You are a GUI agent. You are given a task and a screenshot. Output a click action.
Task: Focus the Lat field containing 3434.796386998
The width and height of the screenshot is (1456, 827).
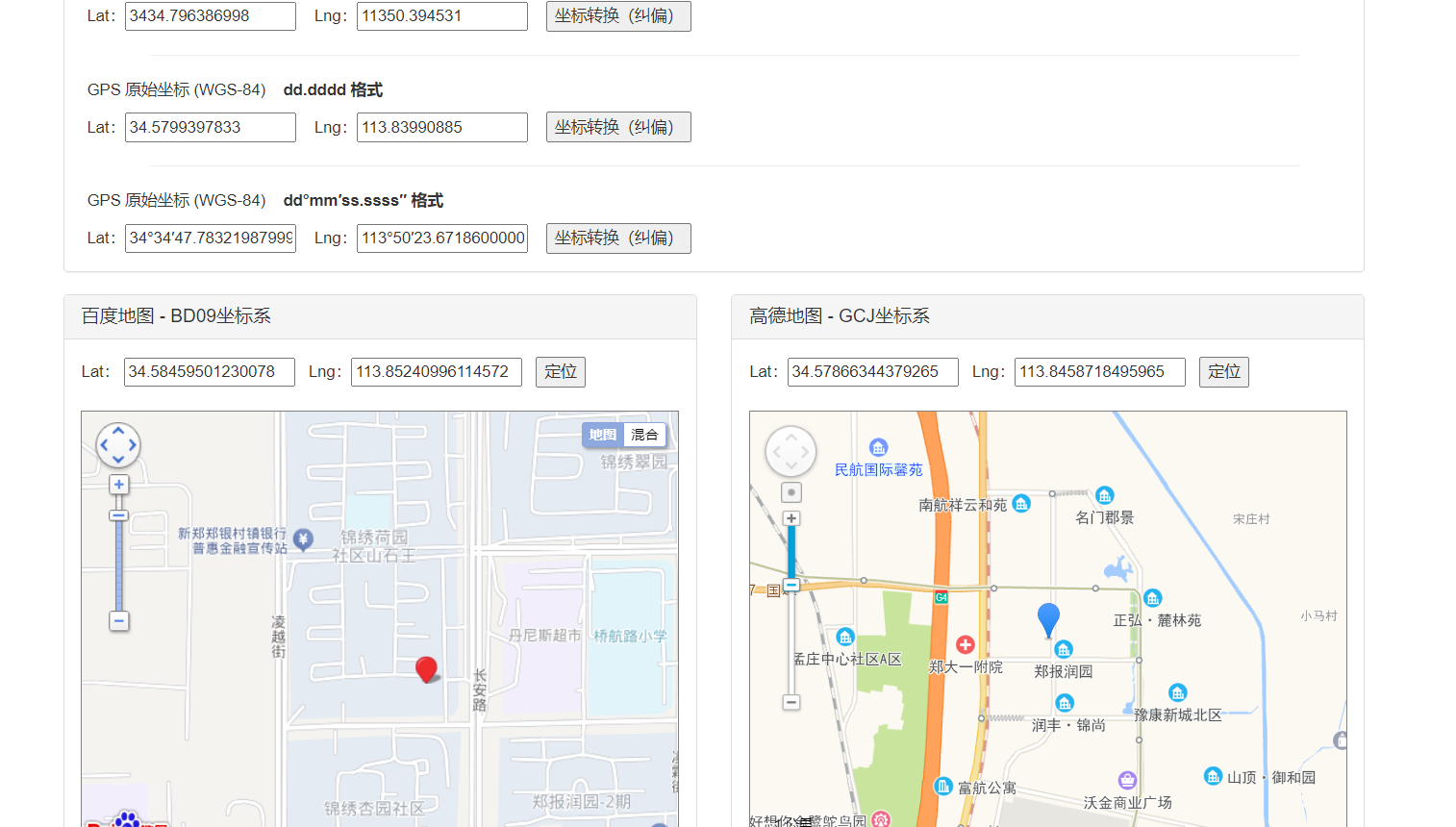(211, 16)
